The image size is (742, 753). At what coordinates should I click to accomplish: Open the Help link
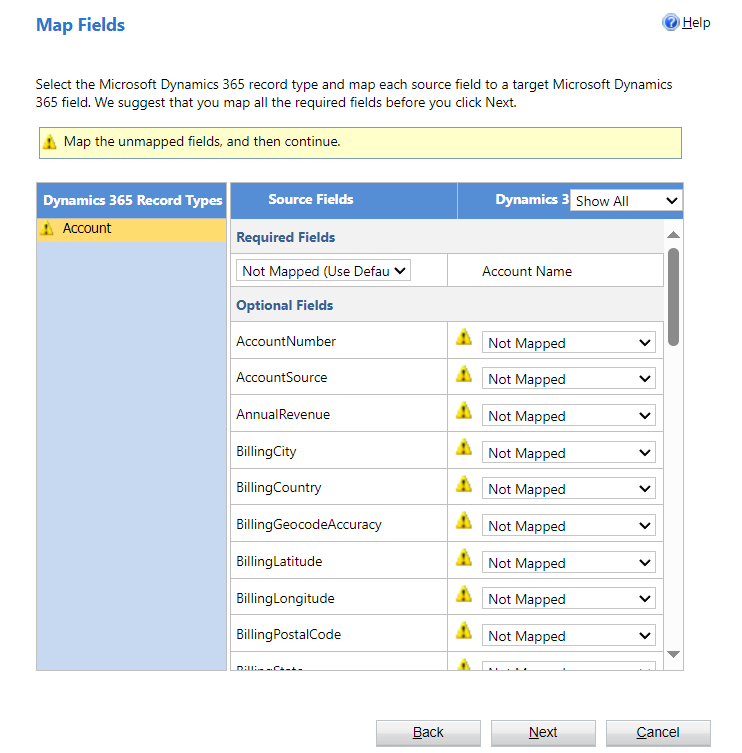tap(696, 23)
